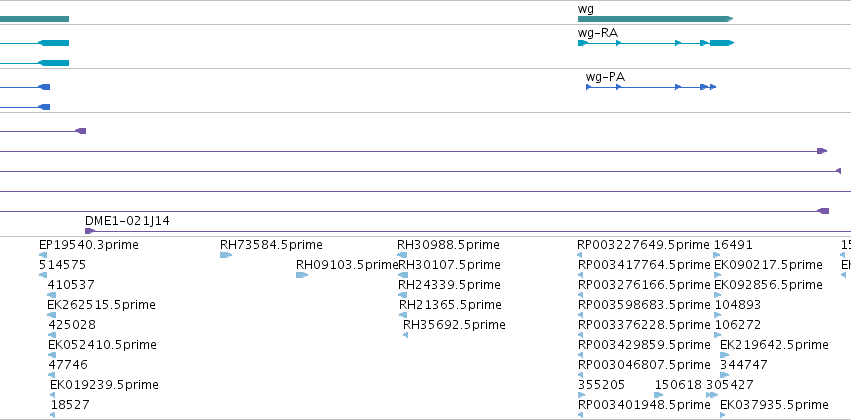Select the 344747 arrow glyph
The image size is (851, 420).
(x=725, y=376)
